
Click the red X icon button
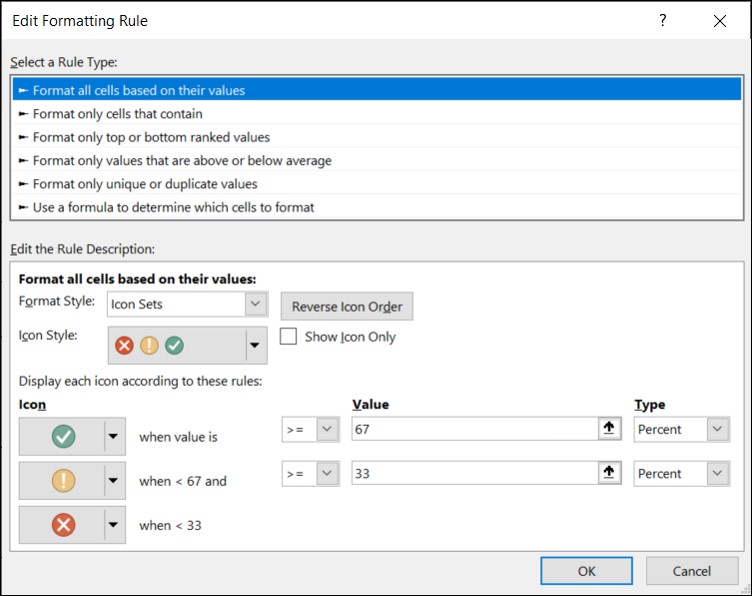(63, 524)
